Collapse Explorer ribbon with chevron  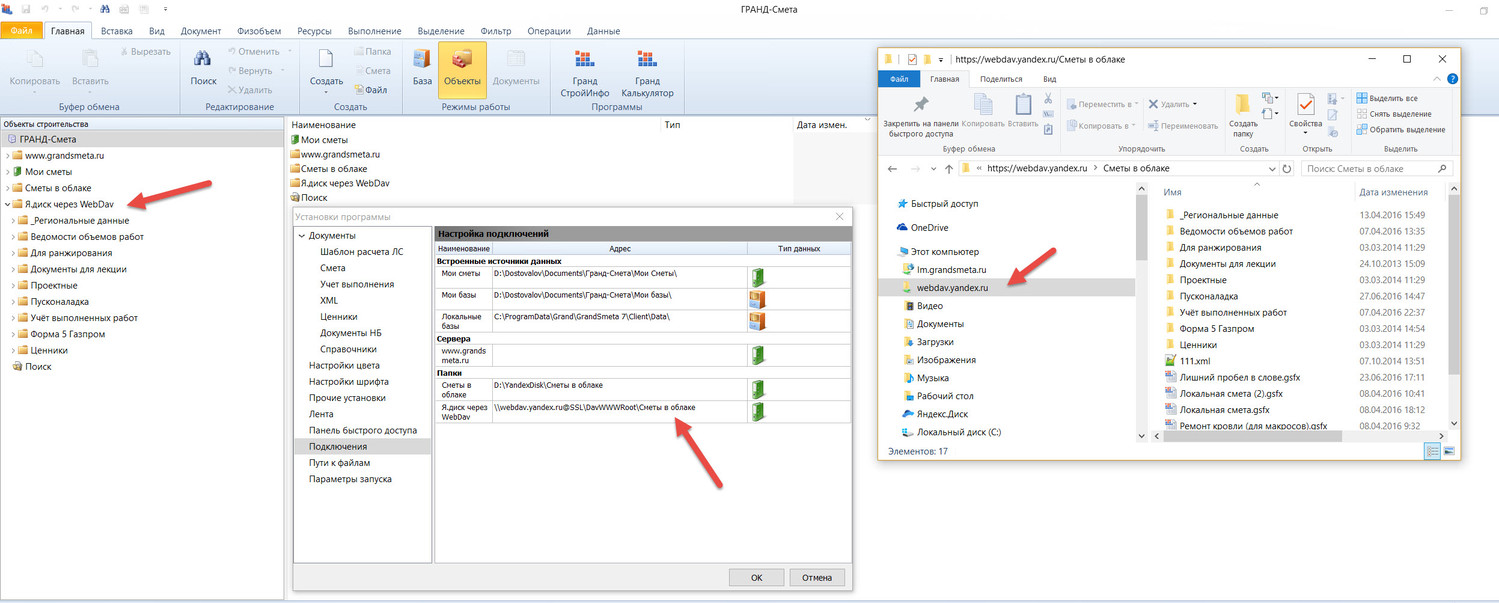pyautogui.click(x=1437, y=79)
